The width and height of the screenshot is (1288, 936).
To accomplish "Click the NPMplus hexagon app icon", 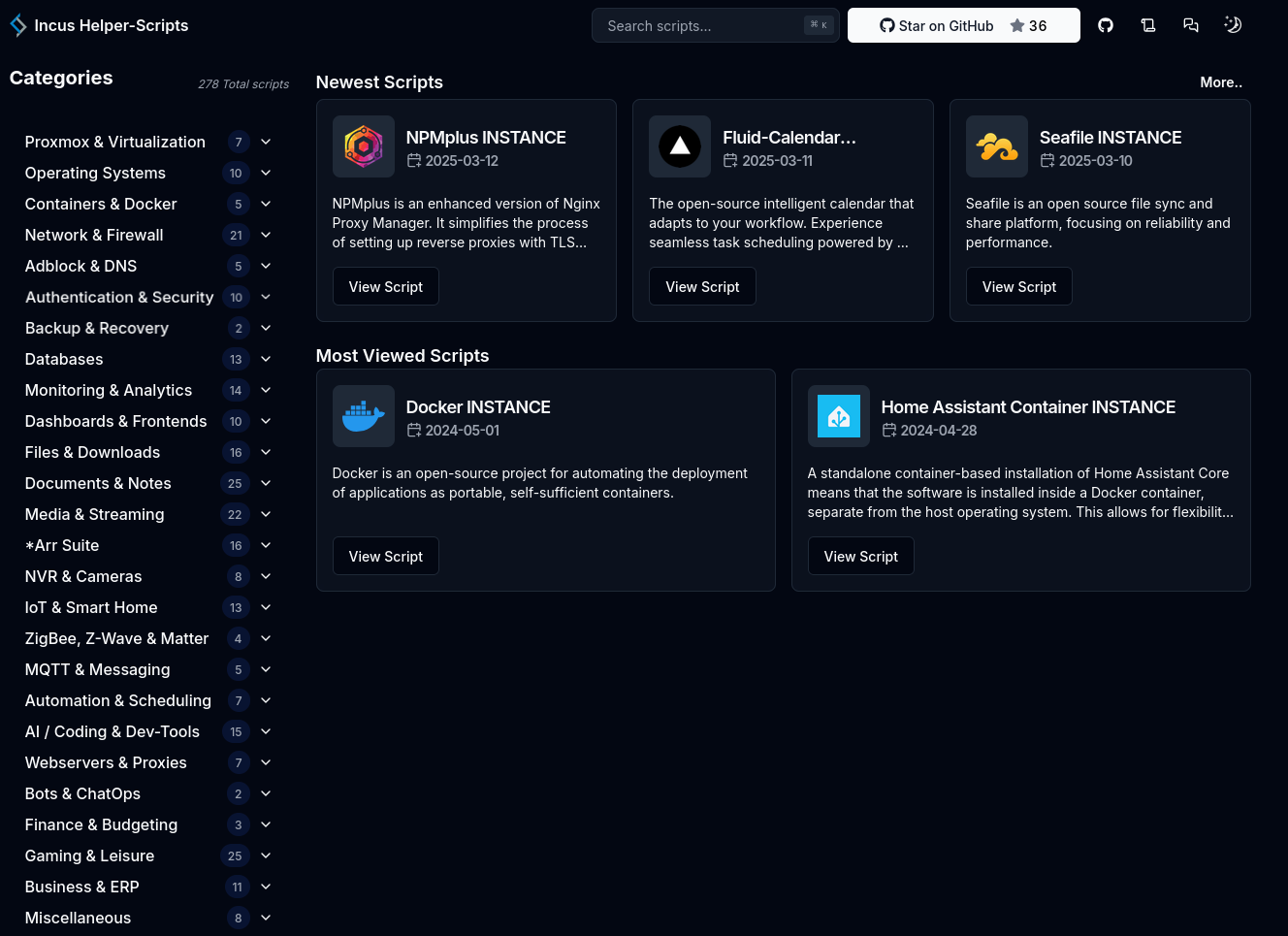I will click(364, 146).
